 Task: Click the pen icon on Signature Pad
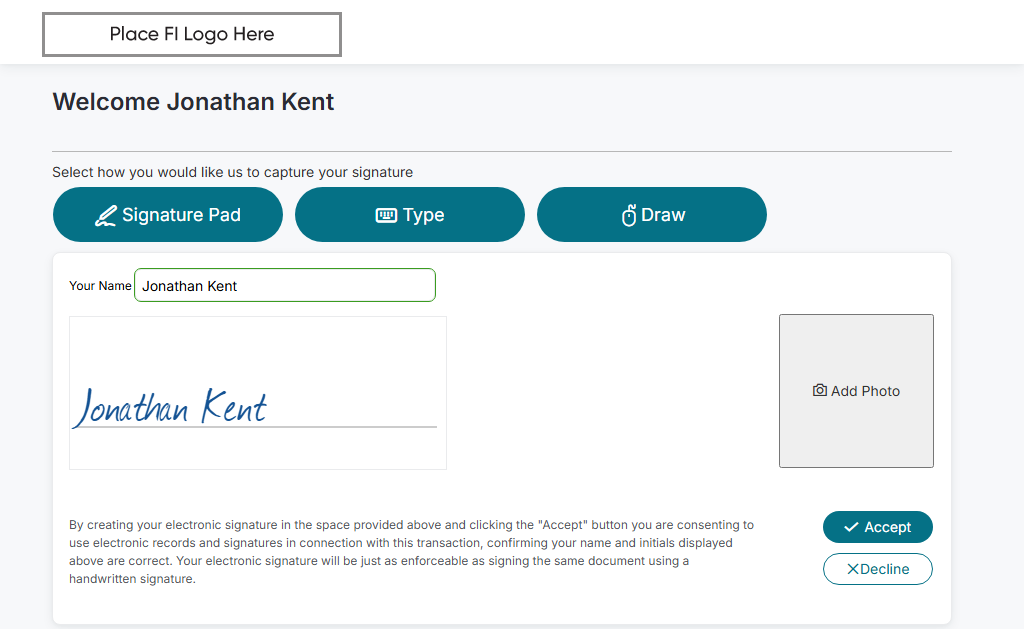pyautogui.click(x=105, y=215)
